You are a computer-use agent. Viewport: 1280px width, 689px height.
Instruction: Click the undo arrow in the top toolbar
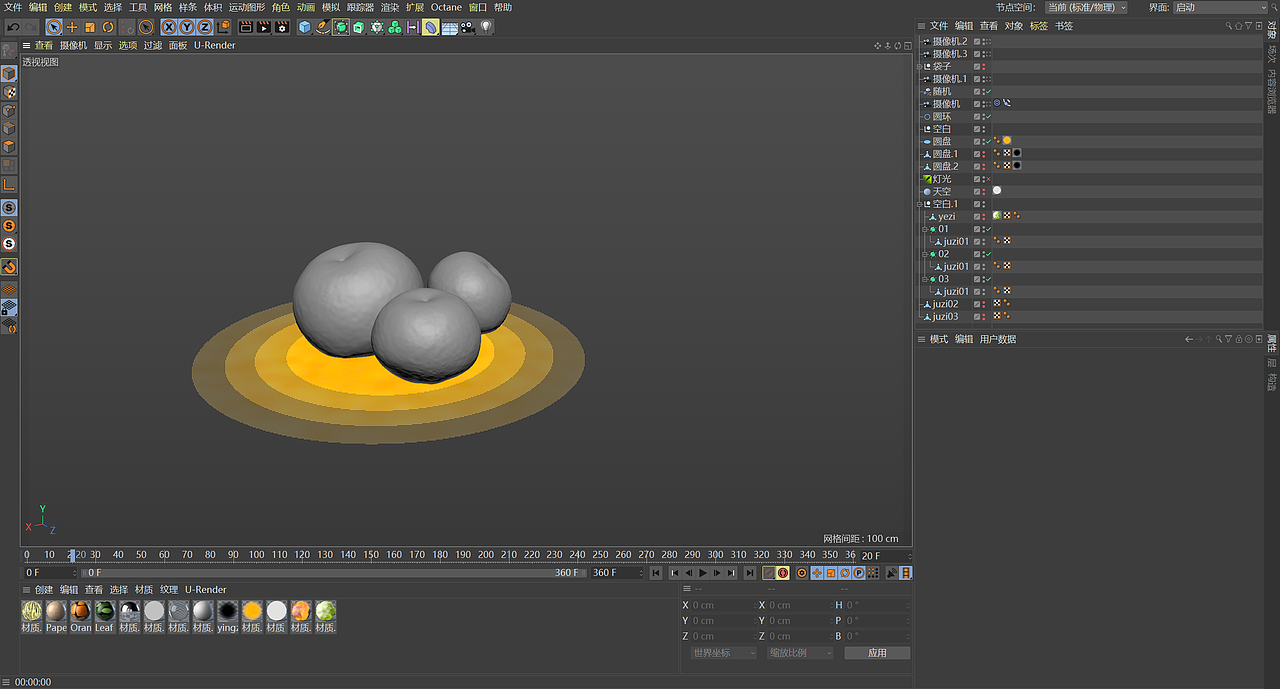click(x=13, y=27)
